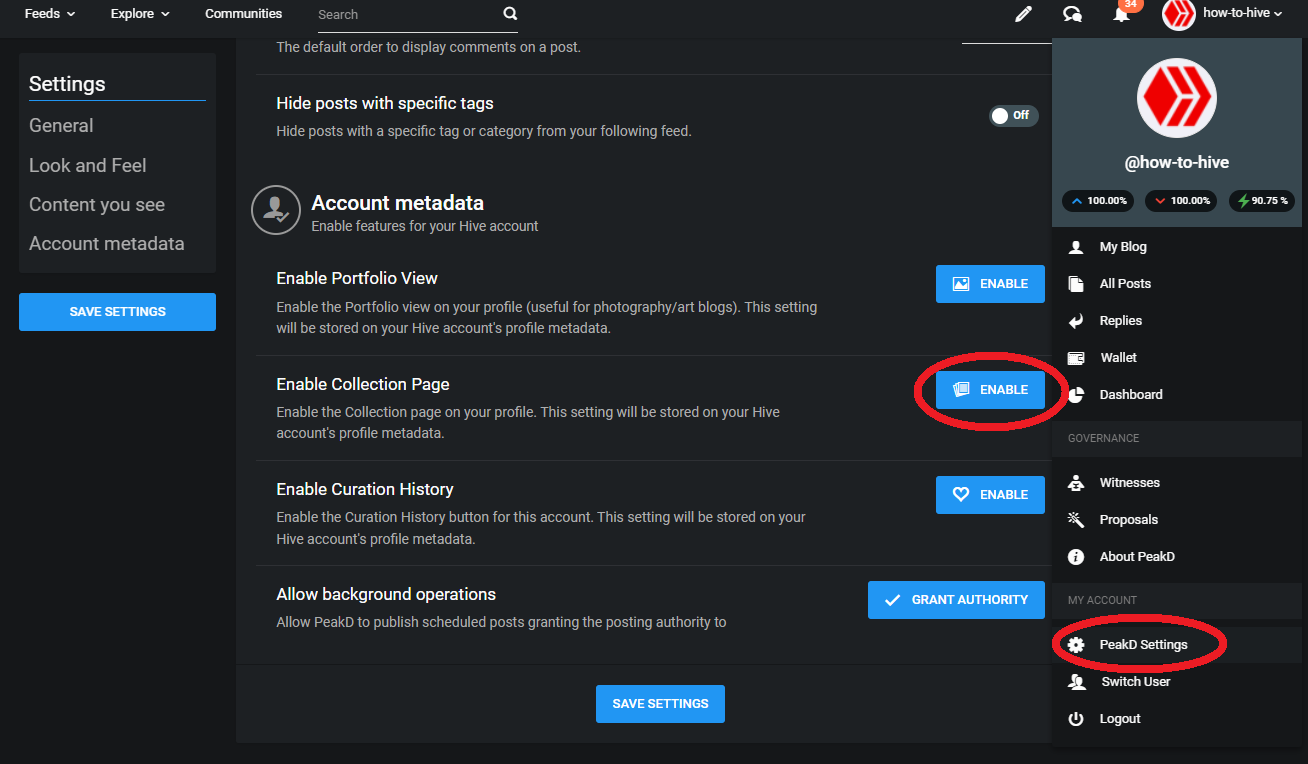The image size is (1308, 764).
Task: Click the upvote mana 100.00% indicator
Action: [1099, 201]
